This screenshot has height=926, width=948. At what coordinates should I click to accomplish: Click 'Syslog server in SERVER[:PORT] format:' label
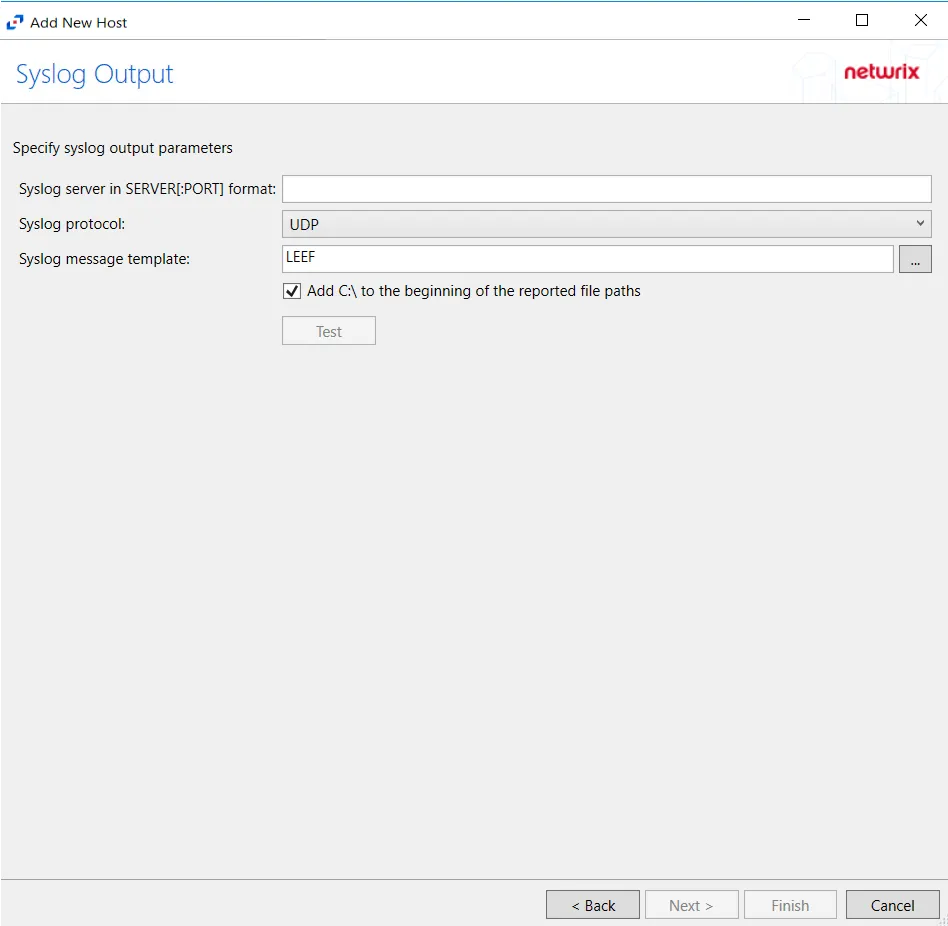pos(148,189)
